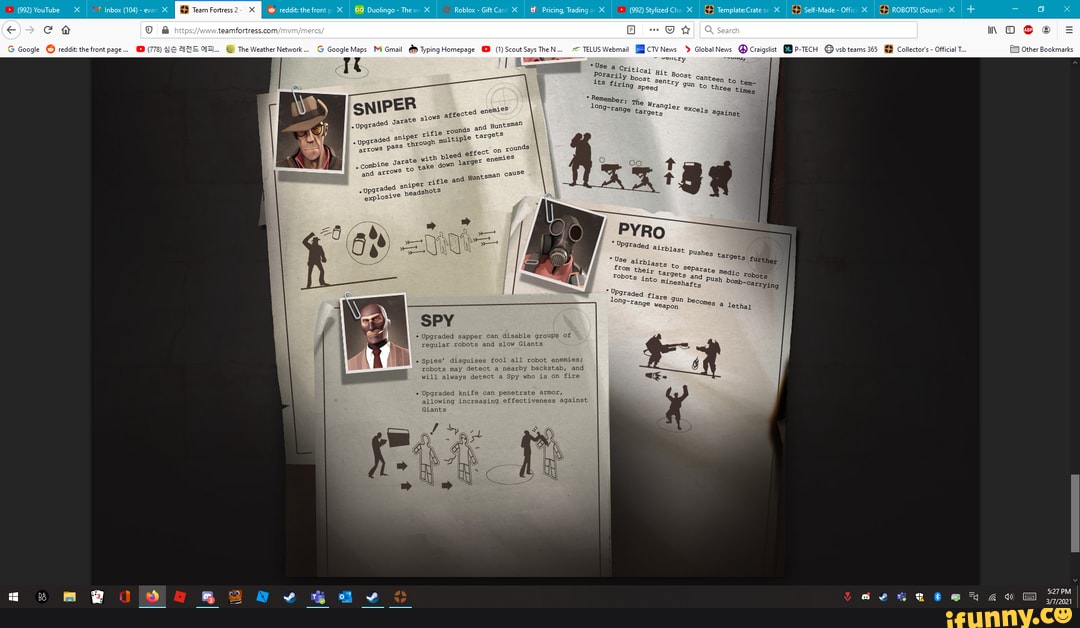Open the page actions three-dots menu
1080x628 pixels.
coord(654,30)
